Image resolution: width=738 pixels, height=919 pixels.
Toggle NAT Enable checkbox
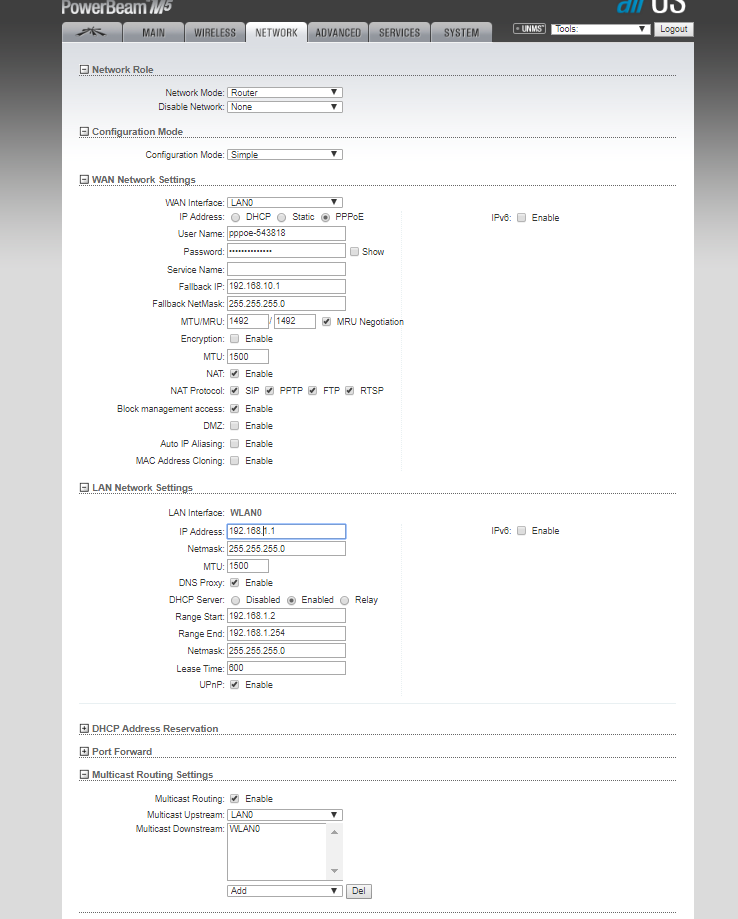click(234, 374)
